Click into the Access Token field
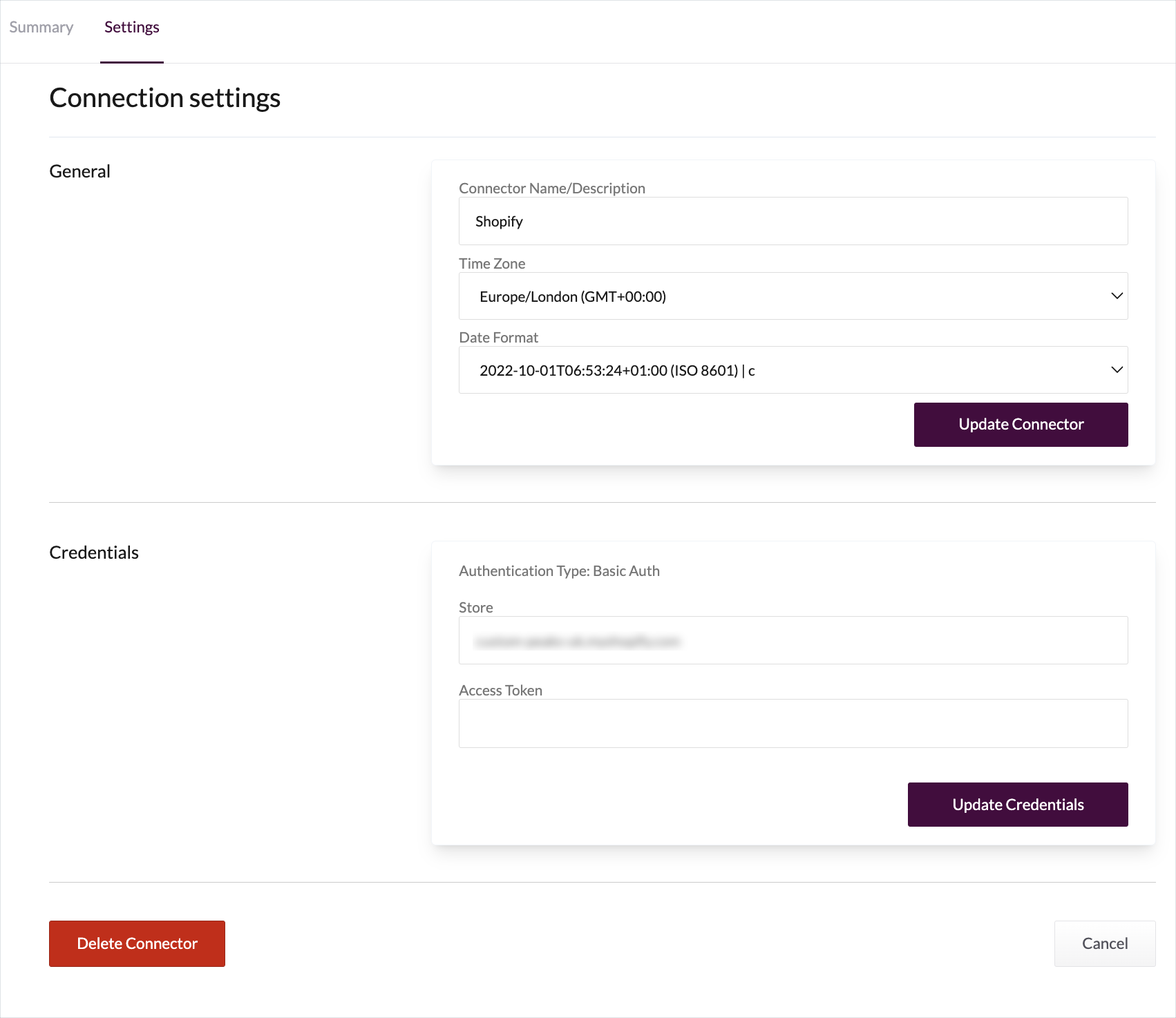 point(793,724)
